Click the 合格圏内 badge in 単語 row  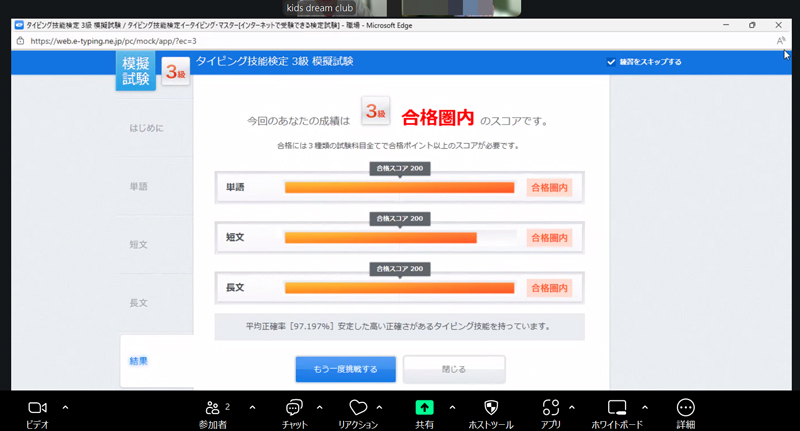[549, 188]
